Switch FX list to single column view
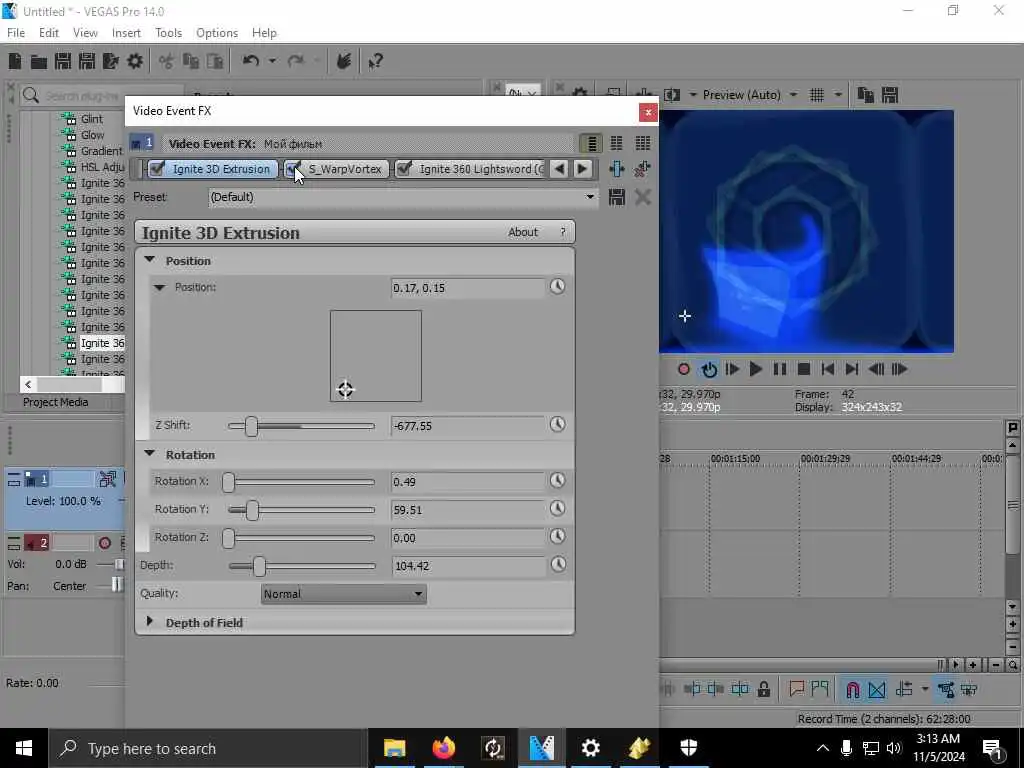This screenshot has height=768, width=1024. (x=591, y=143)
